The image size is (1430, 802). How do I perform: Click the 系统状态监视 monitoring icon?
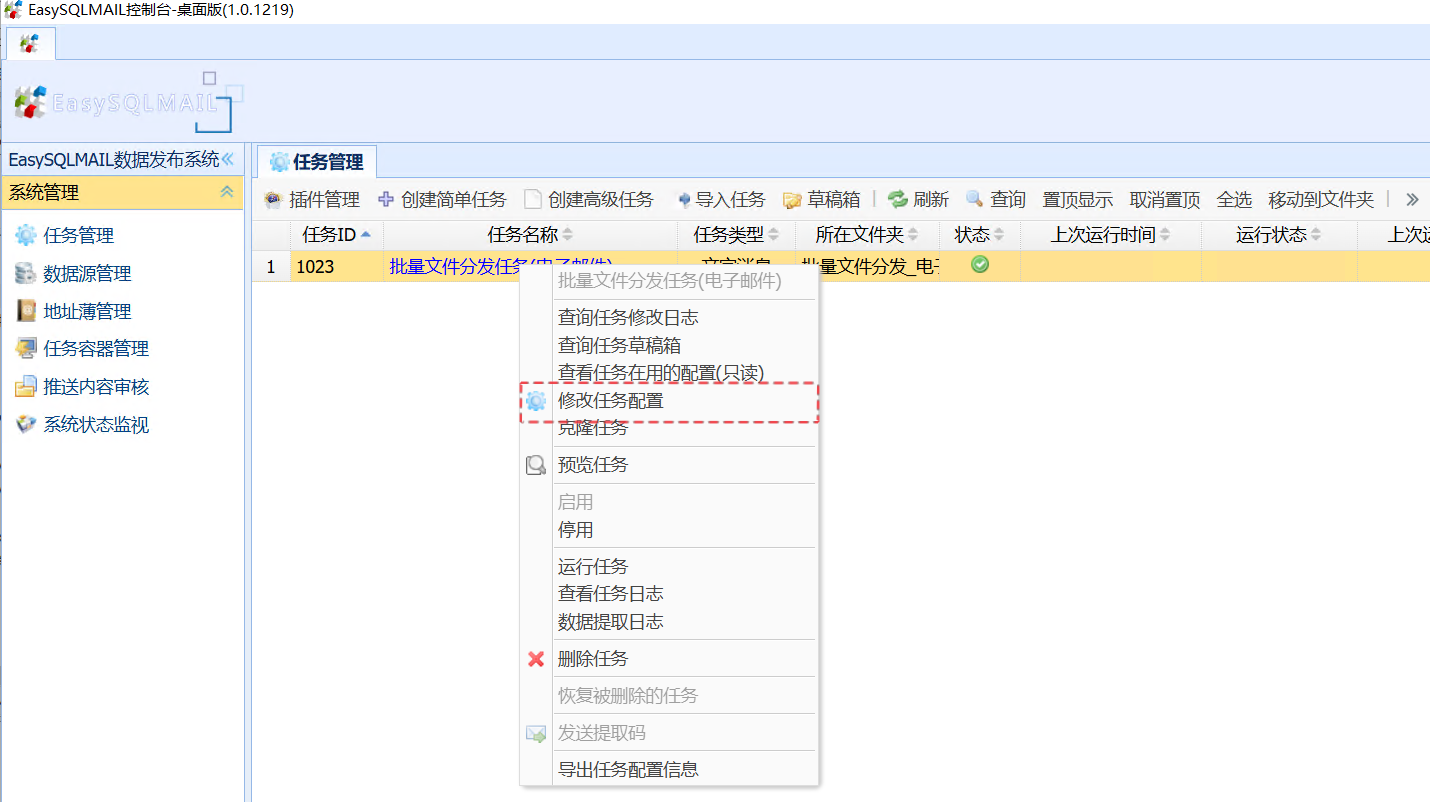(24, 424)
